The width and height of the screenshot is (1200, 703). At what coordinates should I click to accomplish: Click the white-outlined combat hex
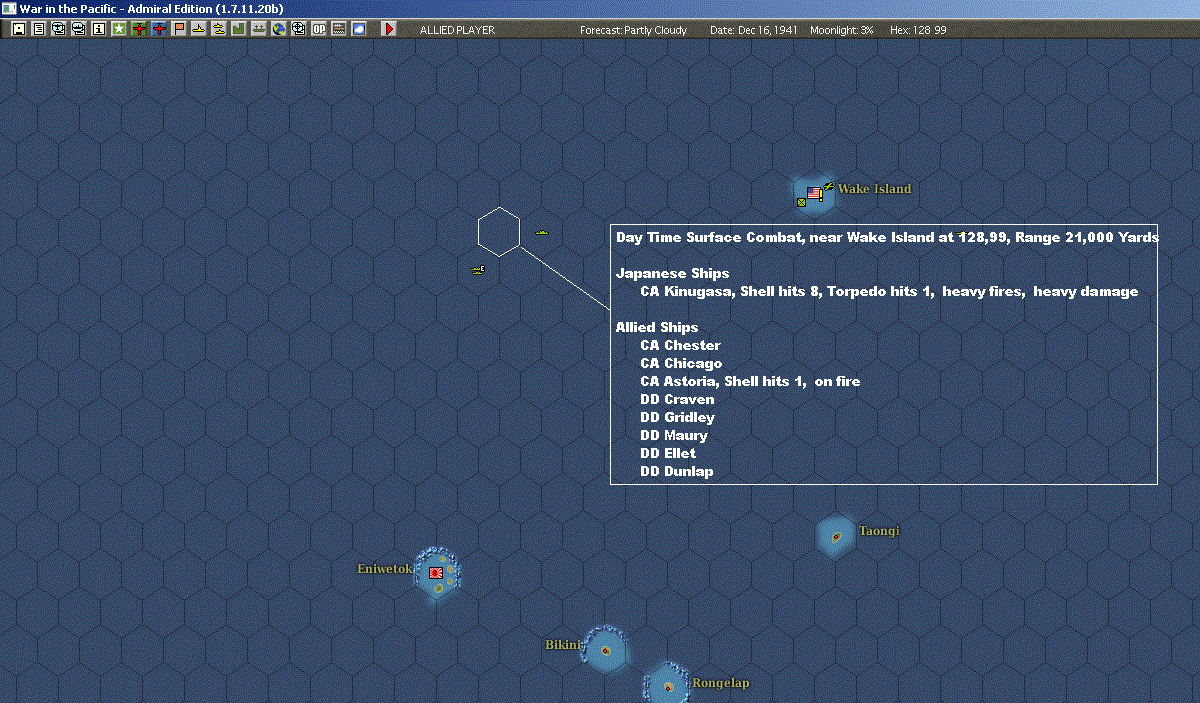pyautogui.click(x=499, y=232)
